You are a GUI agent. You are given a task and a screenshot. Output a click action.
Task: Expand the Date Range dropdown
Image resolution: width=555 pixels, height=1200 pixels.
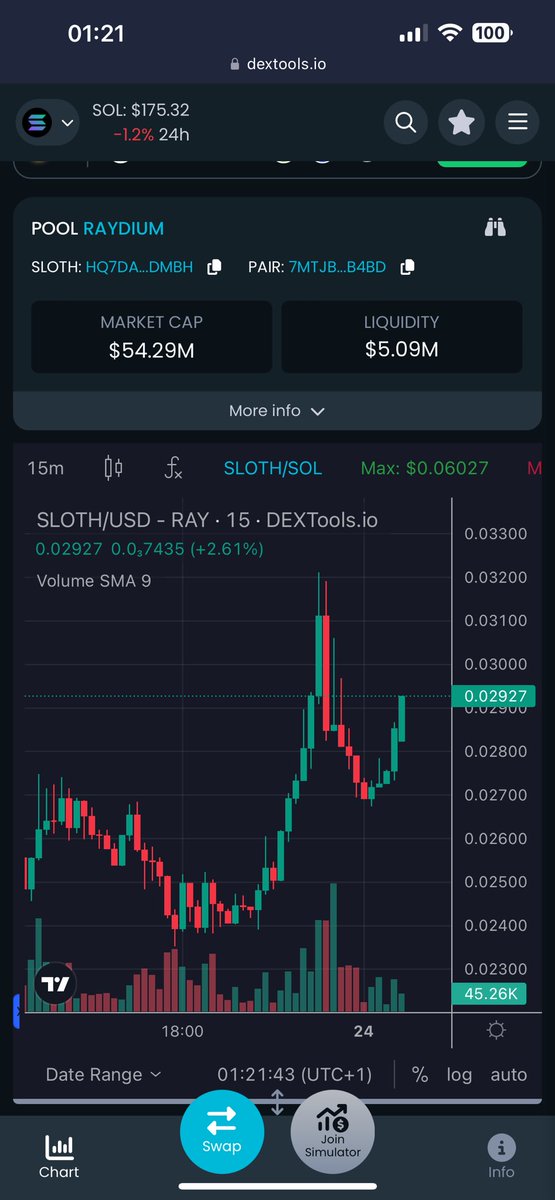pyautogui.click(x=103, y=1074)
